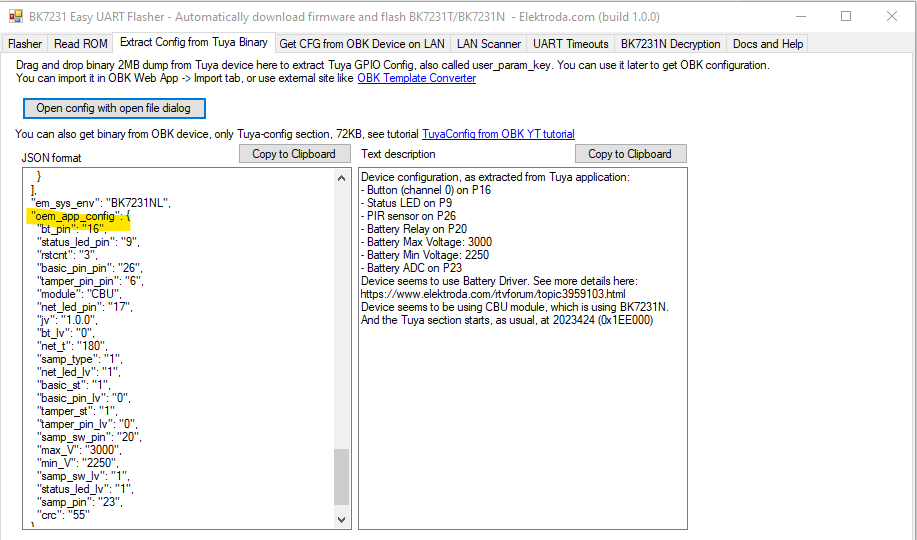Image resolution: width=917 pixels, height=540 pixels.
Task: Go to the BK7231N Decryption tab
Action: [670, 44]
